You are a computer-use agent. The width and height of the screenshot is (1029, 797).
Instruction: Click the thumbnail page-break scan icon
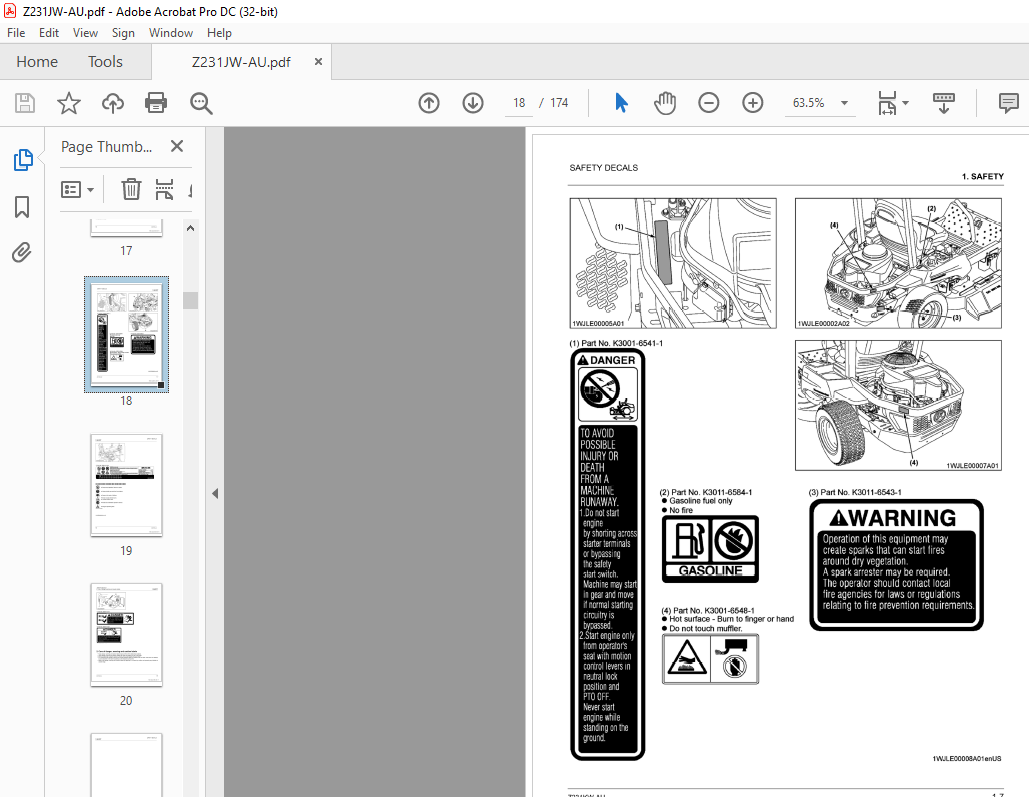point(164,189)
